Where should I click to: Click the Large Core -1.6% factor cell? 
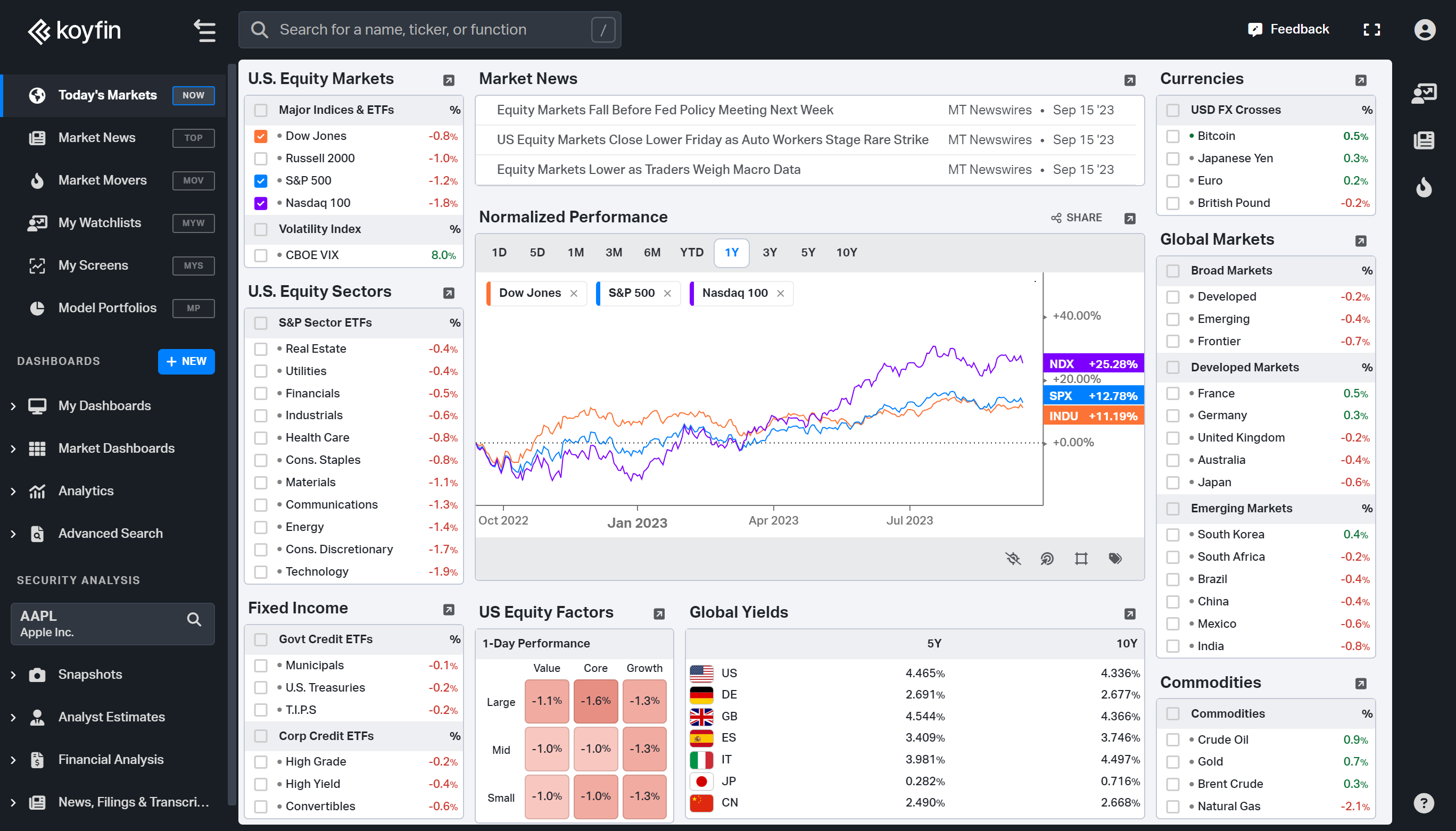tap(595, 701)
